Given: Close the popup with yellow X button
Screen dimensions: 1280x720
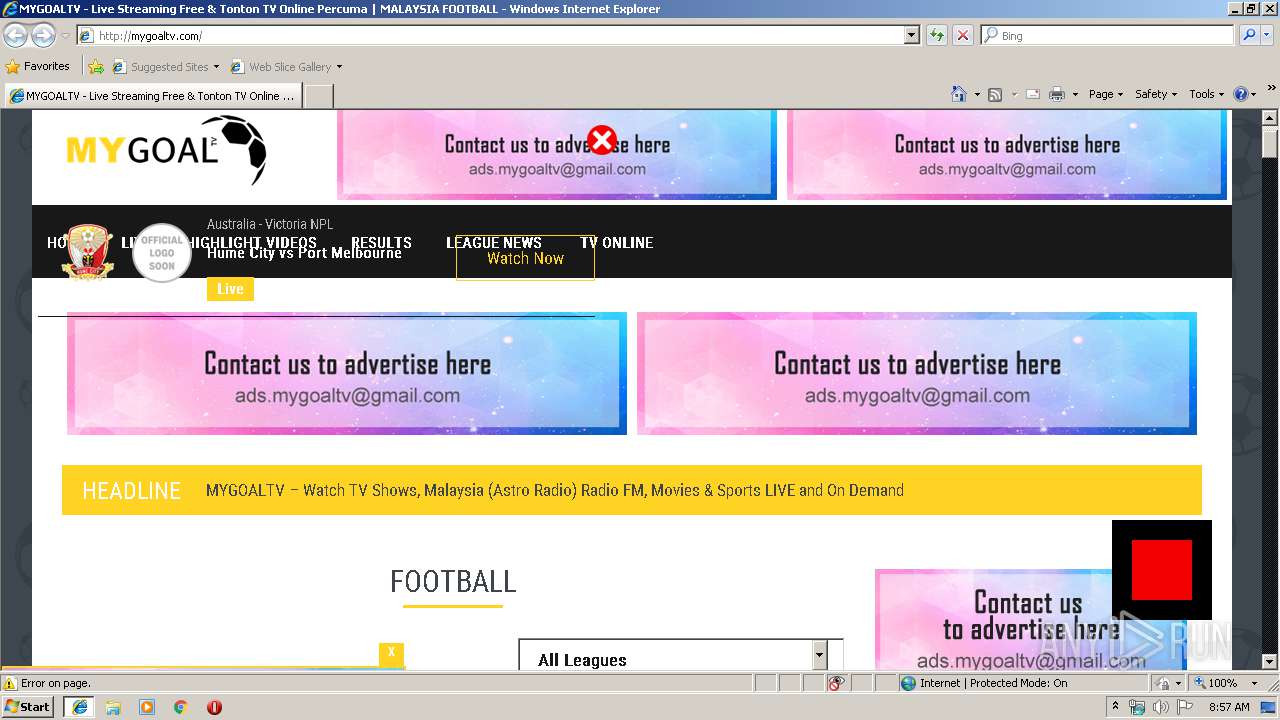Looking at the screenshot, I should [391, 653].
